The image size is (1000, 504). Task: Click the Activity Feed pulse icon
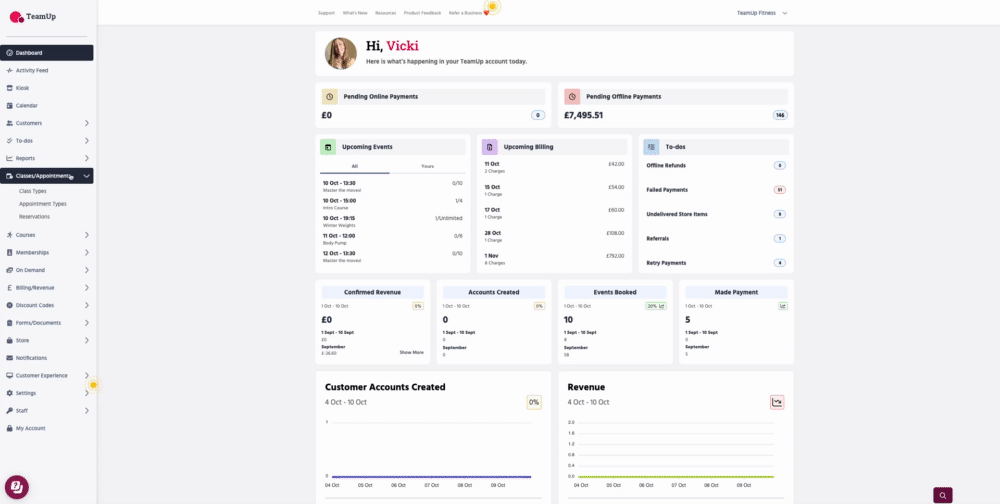pos(9,70)
